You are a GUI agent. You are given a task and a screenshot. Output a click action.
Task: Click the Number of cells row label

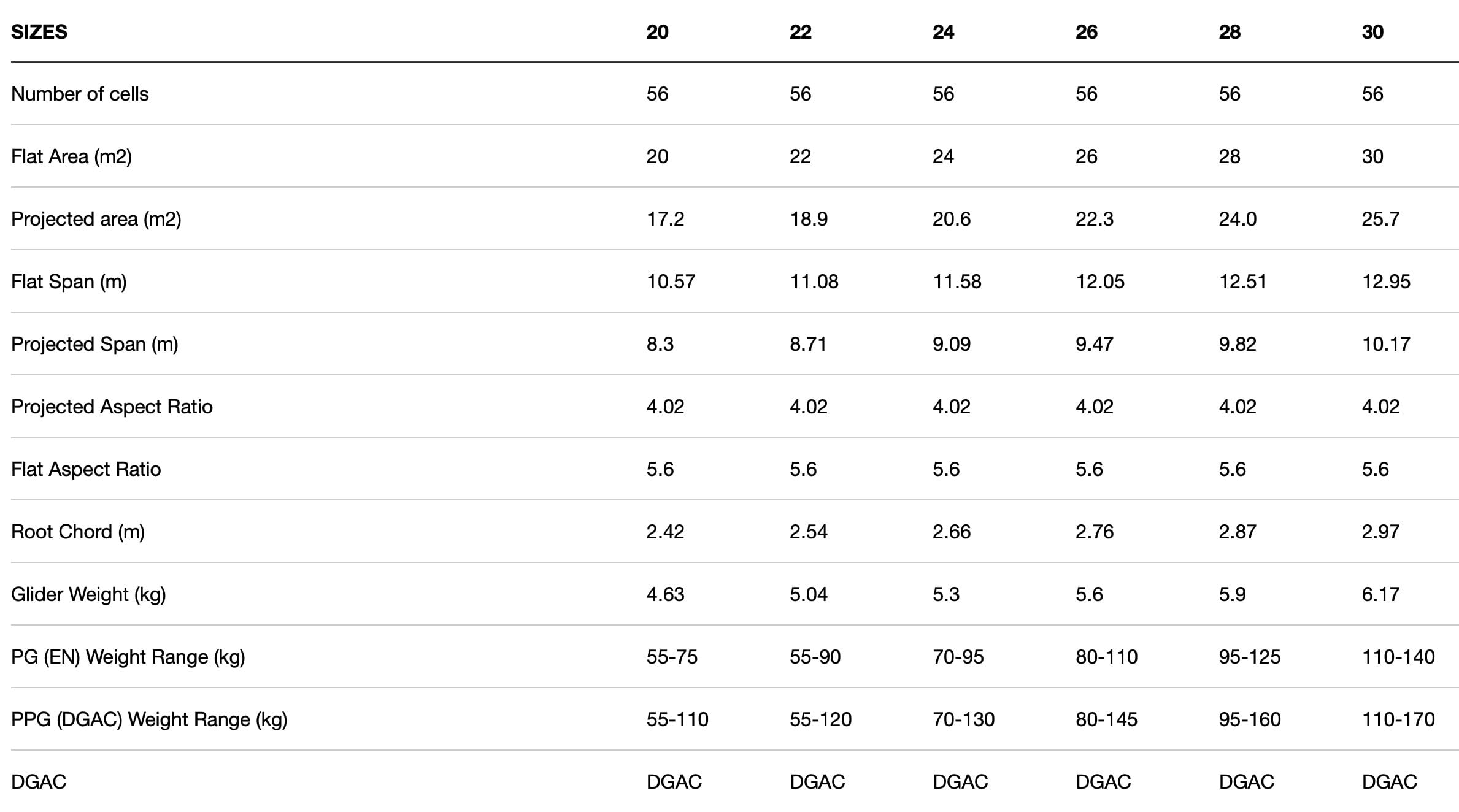[80, 94]
